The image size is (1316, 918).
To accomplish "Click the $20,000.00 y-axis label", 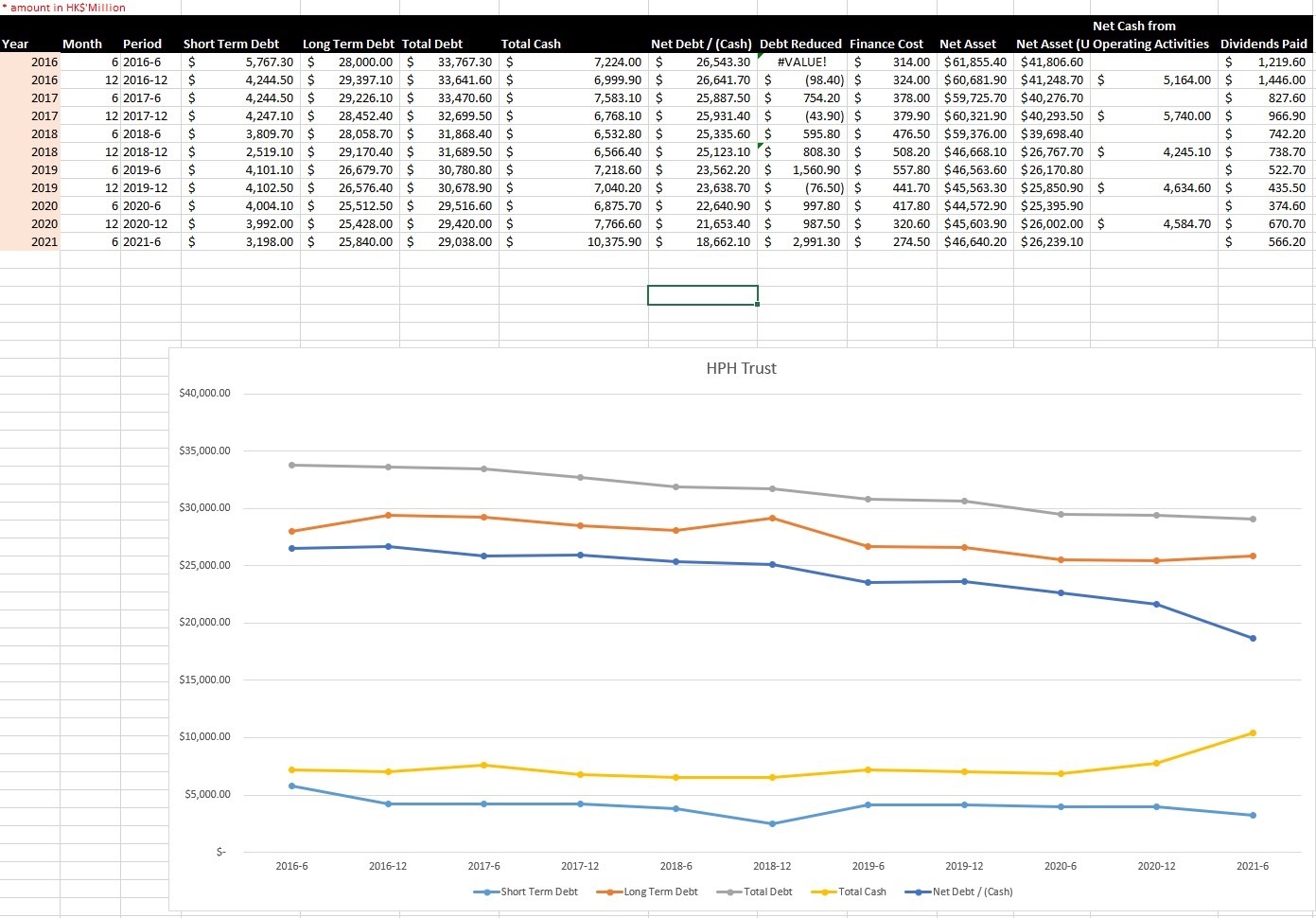I will [204, 623].
